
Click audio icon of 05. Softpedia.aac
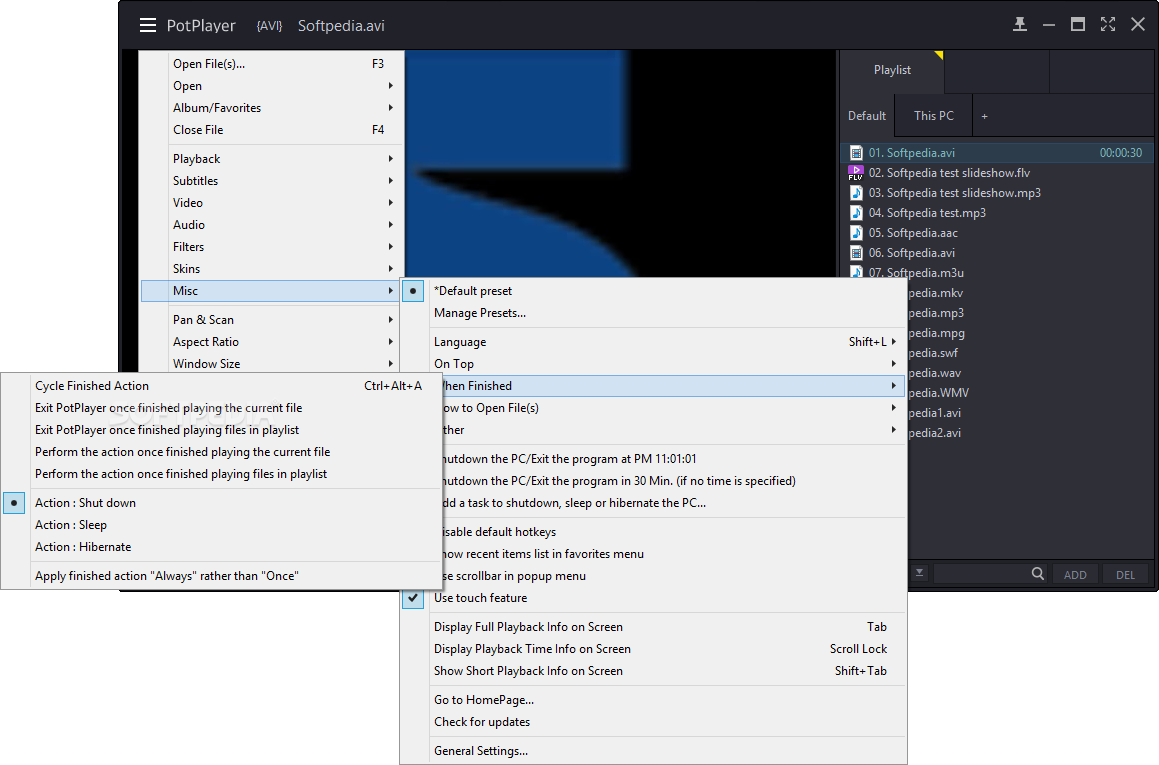click(x=856, y=233)
